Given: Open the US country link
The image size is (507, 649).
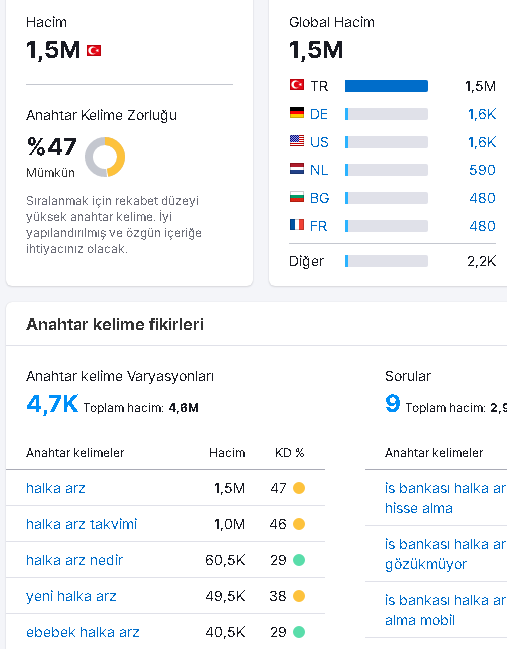Looking at the screenshot, I should (319, 142).
